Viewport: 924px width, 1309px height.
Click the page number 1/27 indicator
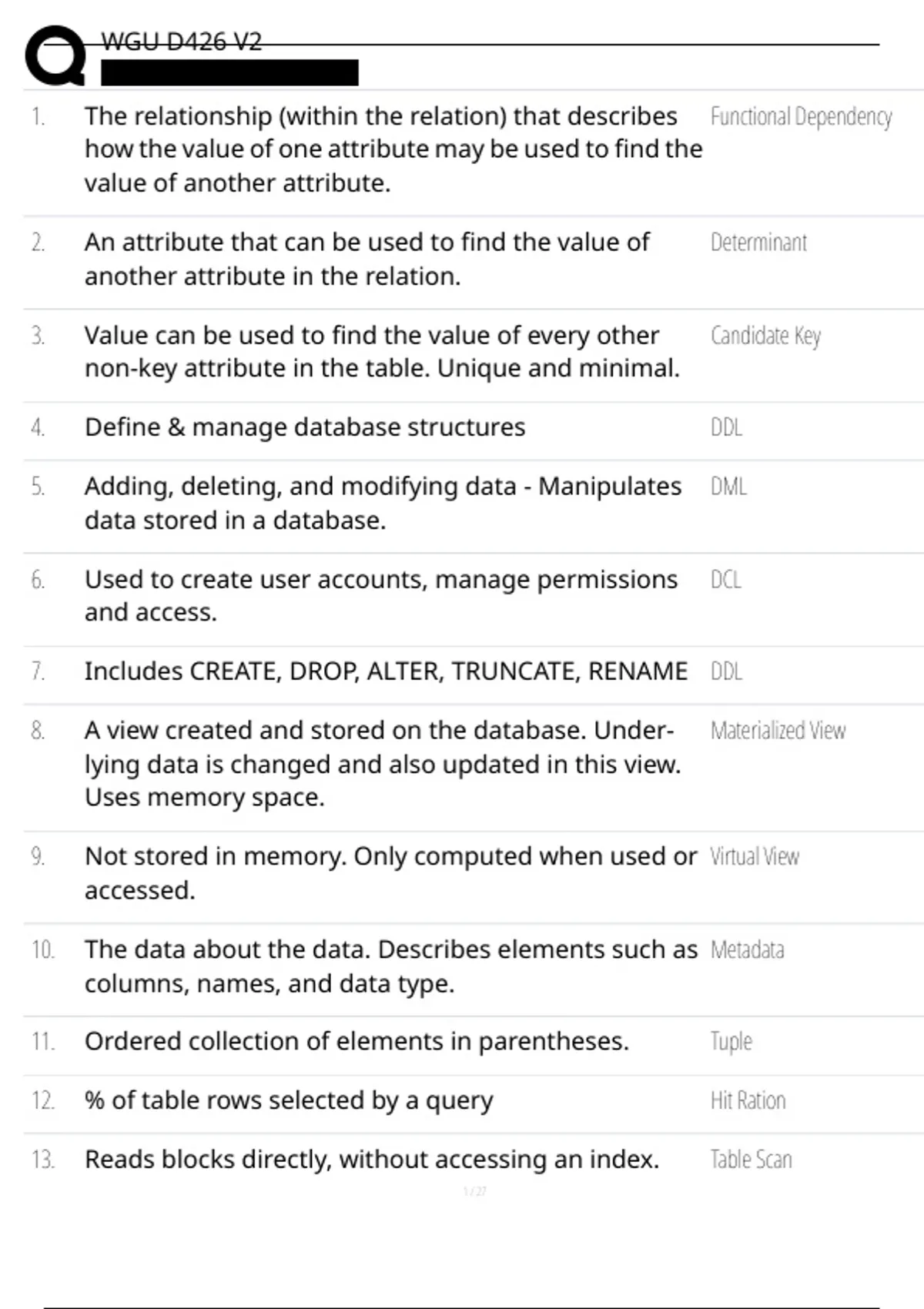pyautogui.click(x=474, y=1191)
